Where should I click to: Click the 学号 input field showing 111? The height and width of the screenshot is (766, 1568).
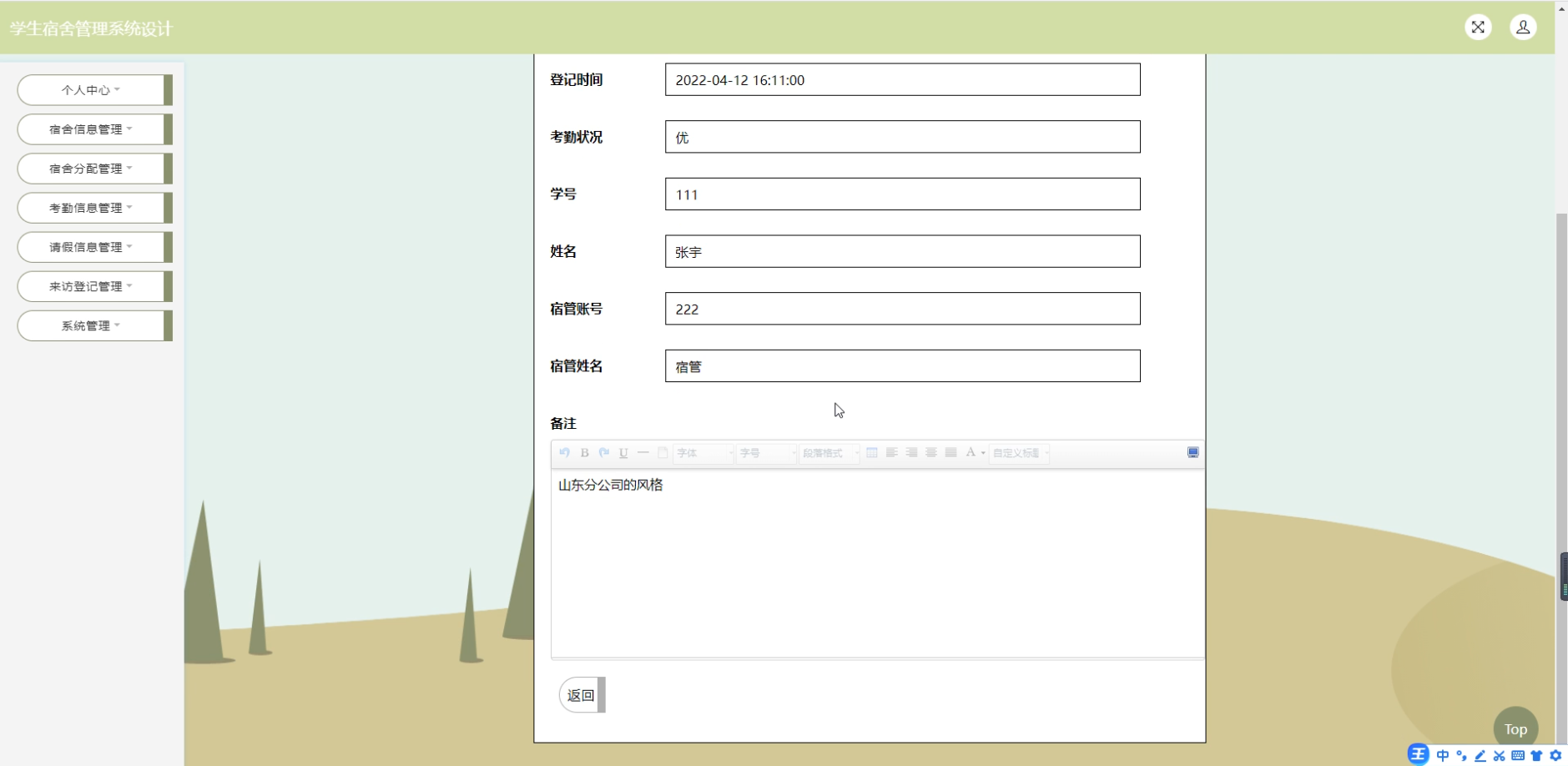tap(902, 194)
